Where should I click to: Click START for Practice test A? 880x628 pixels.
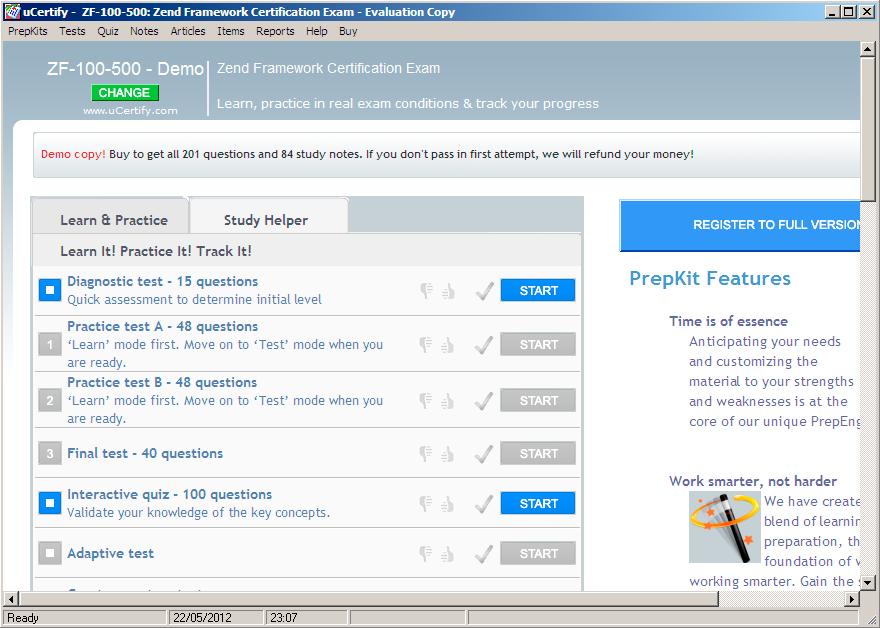tap(538, 345)
